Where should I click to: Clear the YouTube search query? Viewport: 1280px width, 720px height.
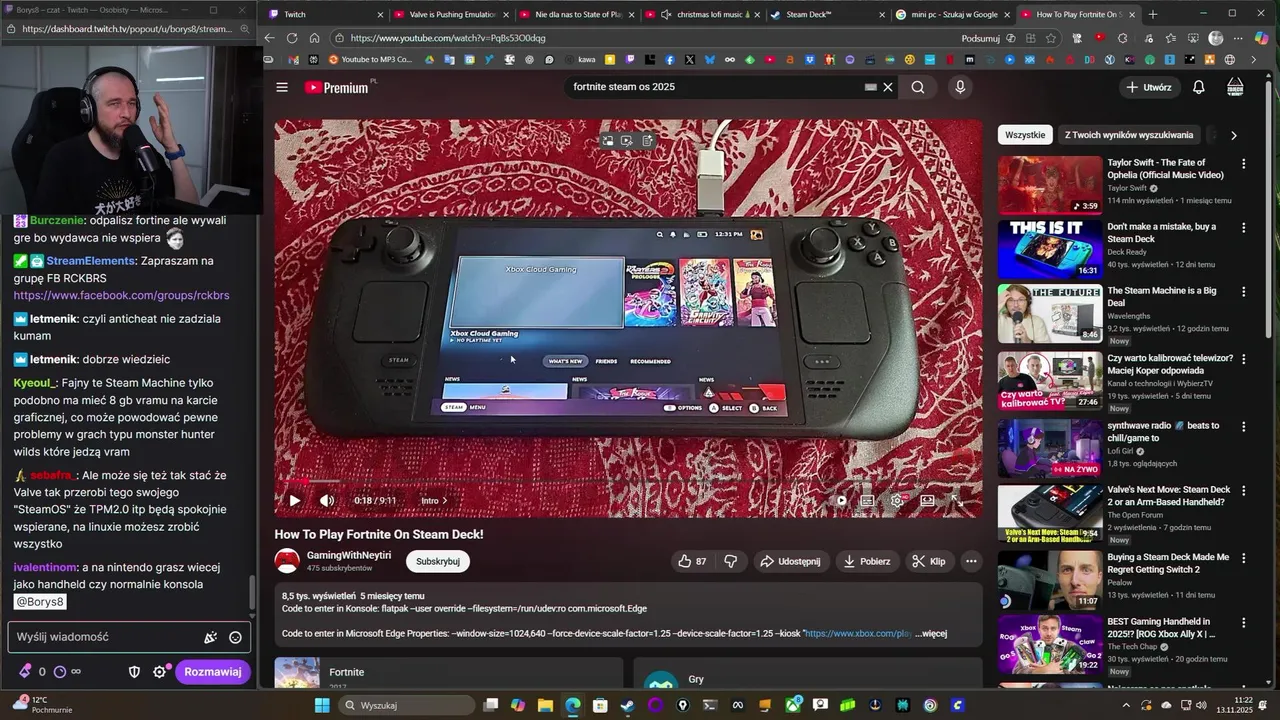887,87
